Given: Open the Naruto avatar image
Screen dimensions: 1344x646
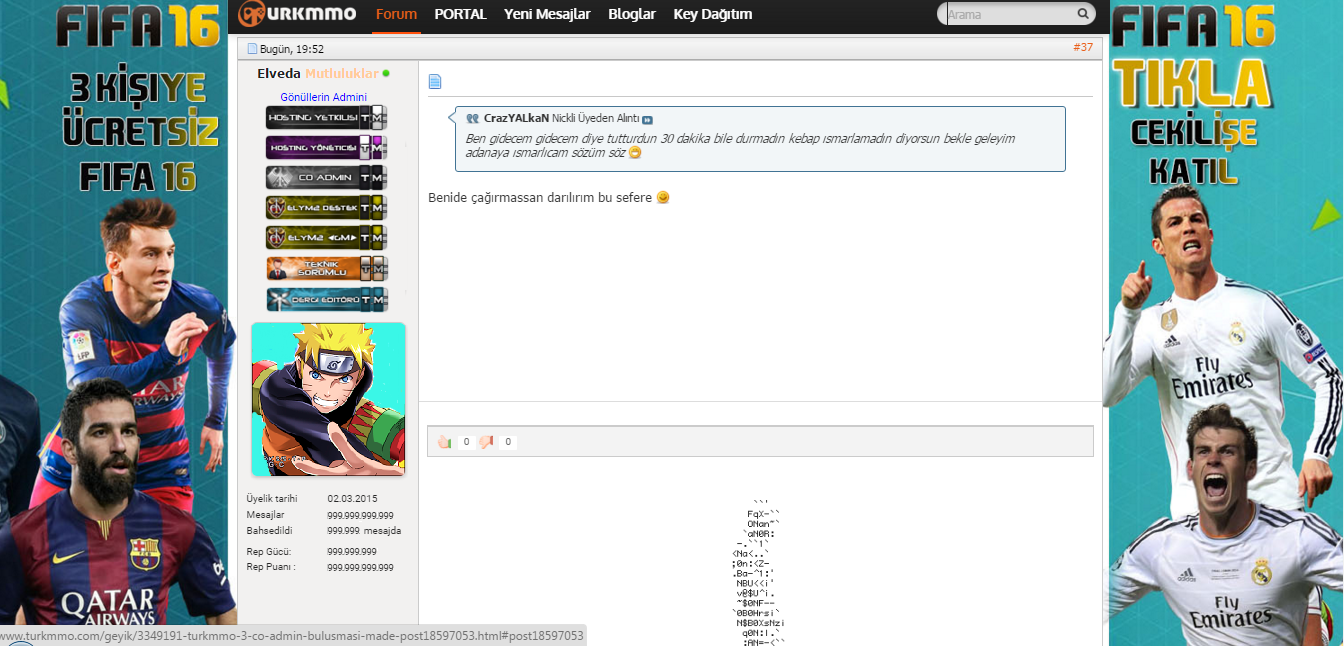Looking at the screenshot, I should 328,399.
